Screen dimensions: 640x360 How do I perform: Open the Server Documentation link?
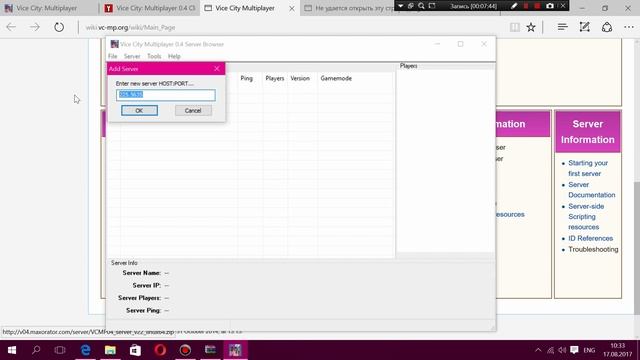[x=591, y=190]
